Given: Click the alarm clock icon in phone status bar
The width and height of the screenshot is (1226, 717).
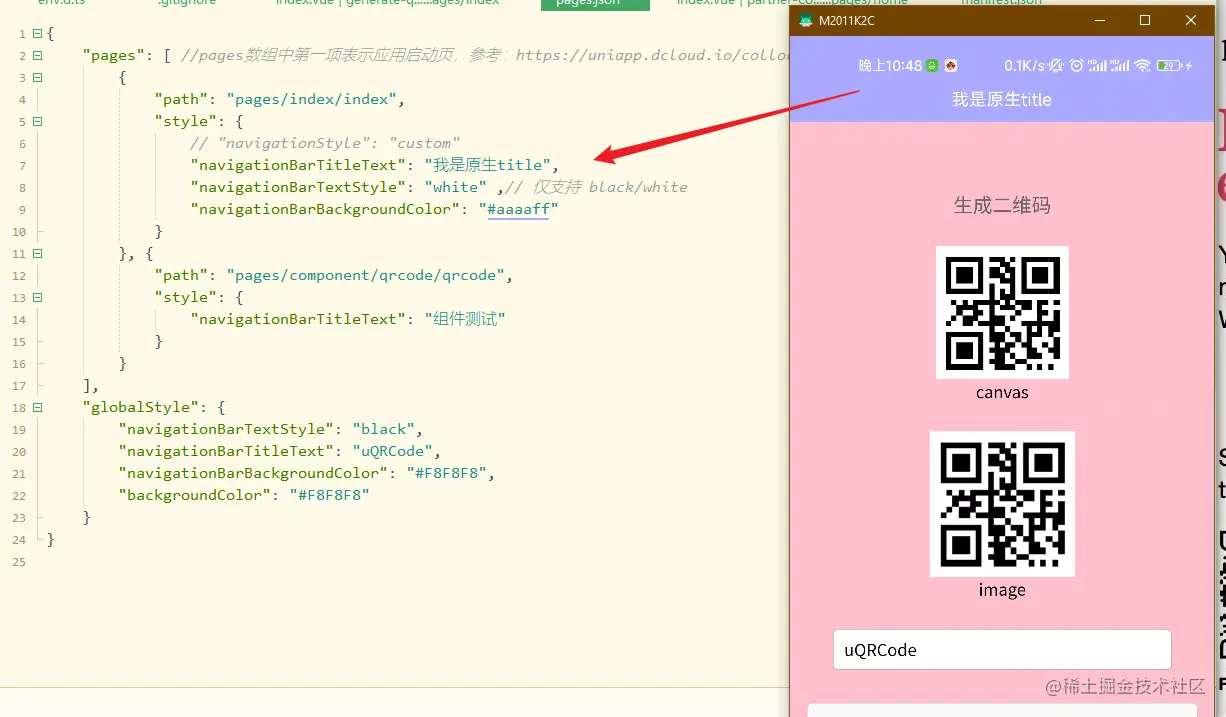Looking at the screenshot, I should pyautogui.click(x=1076, y=66).
